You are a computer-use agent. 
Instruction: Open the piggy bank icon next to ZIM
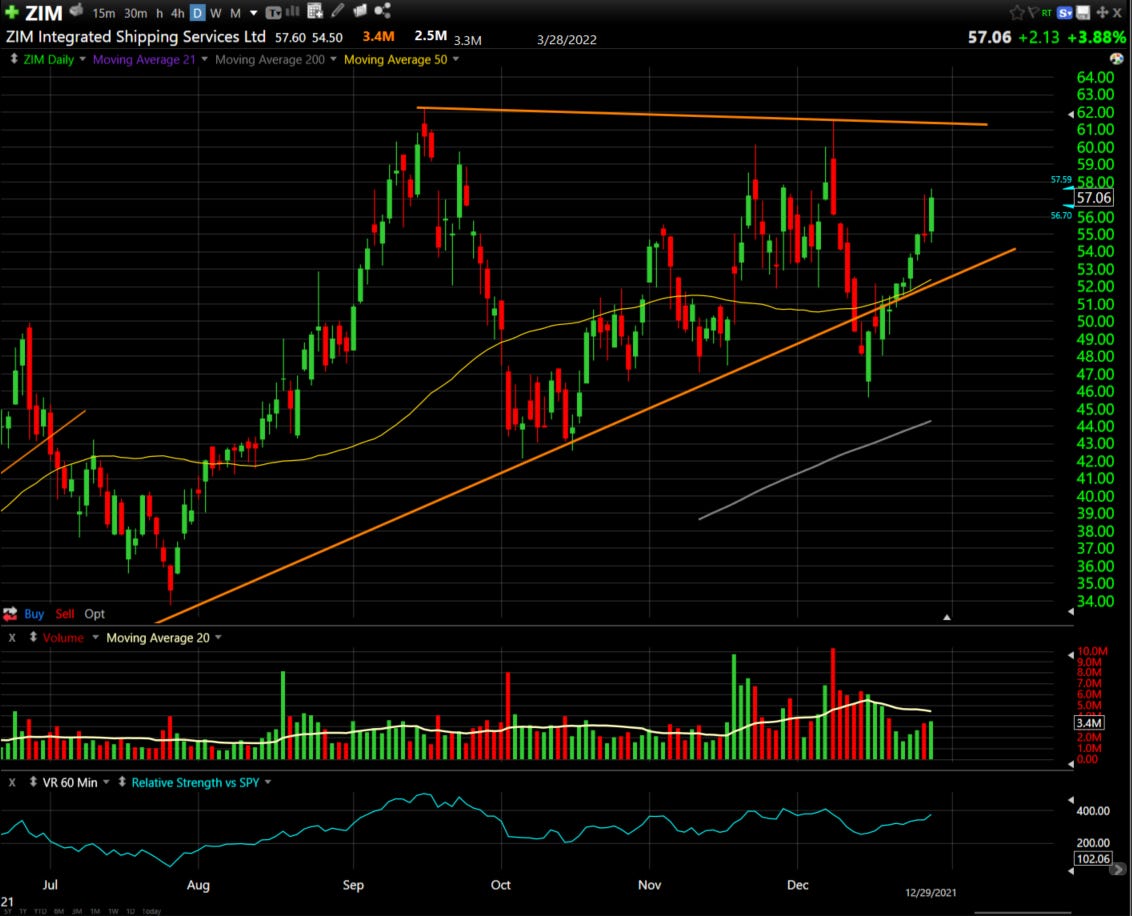coord(77,11)
